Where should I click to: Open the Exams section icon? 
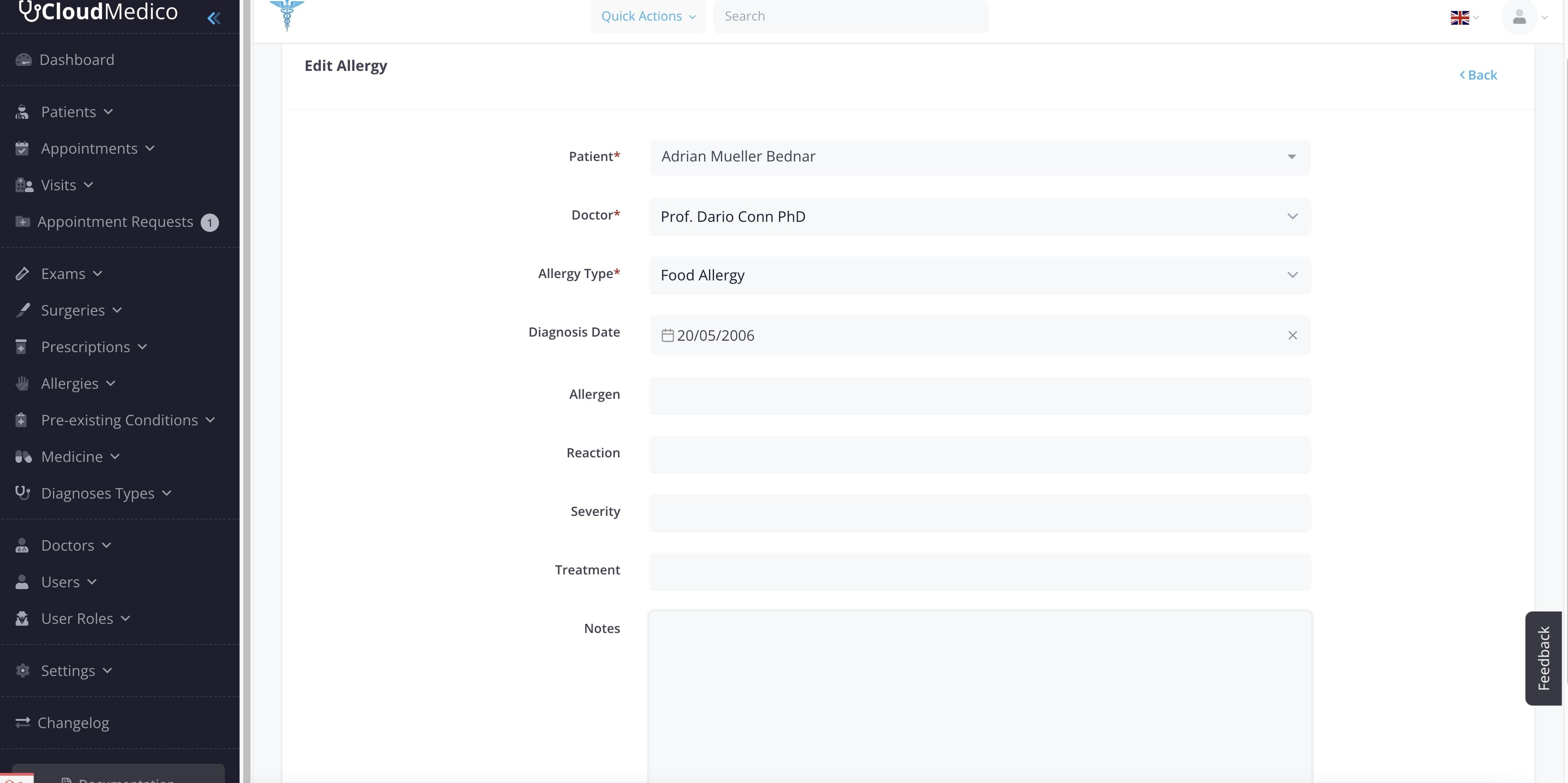[22, 274]
